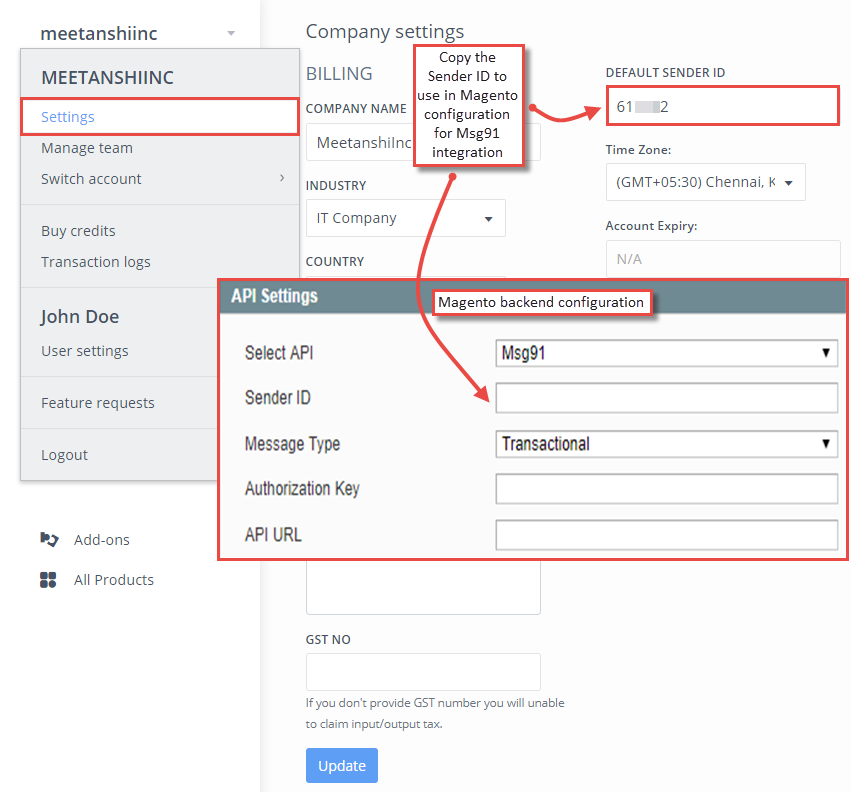Open Buy credits menu entry
Viewport: 851px width, 792px height.
point(78,231)
